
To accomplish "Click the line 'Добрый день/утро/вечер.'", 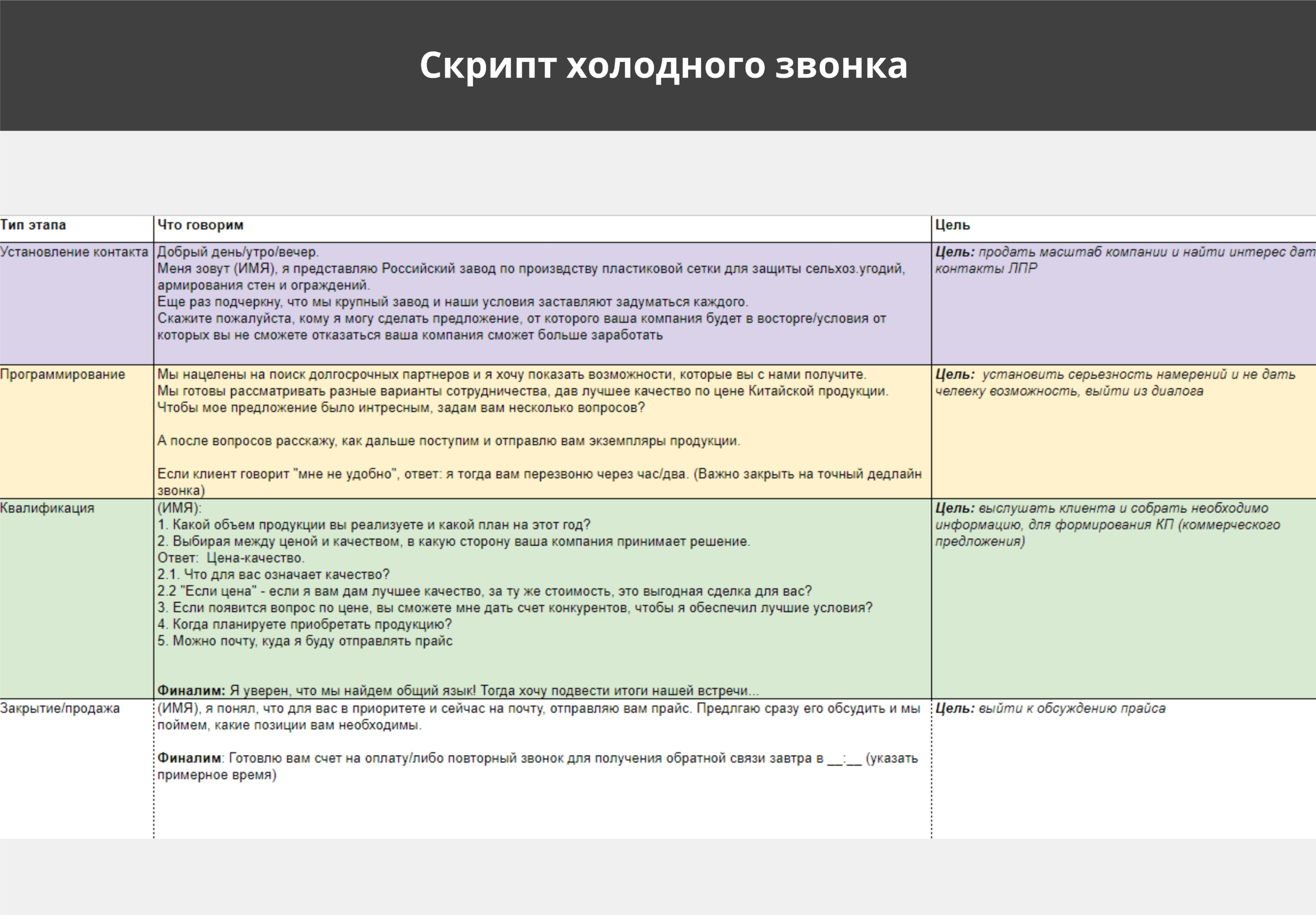I will 238,252.
